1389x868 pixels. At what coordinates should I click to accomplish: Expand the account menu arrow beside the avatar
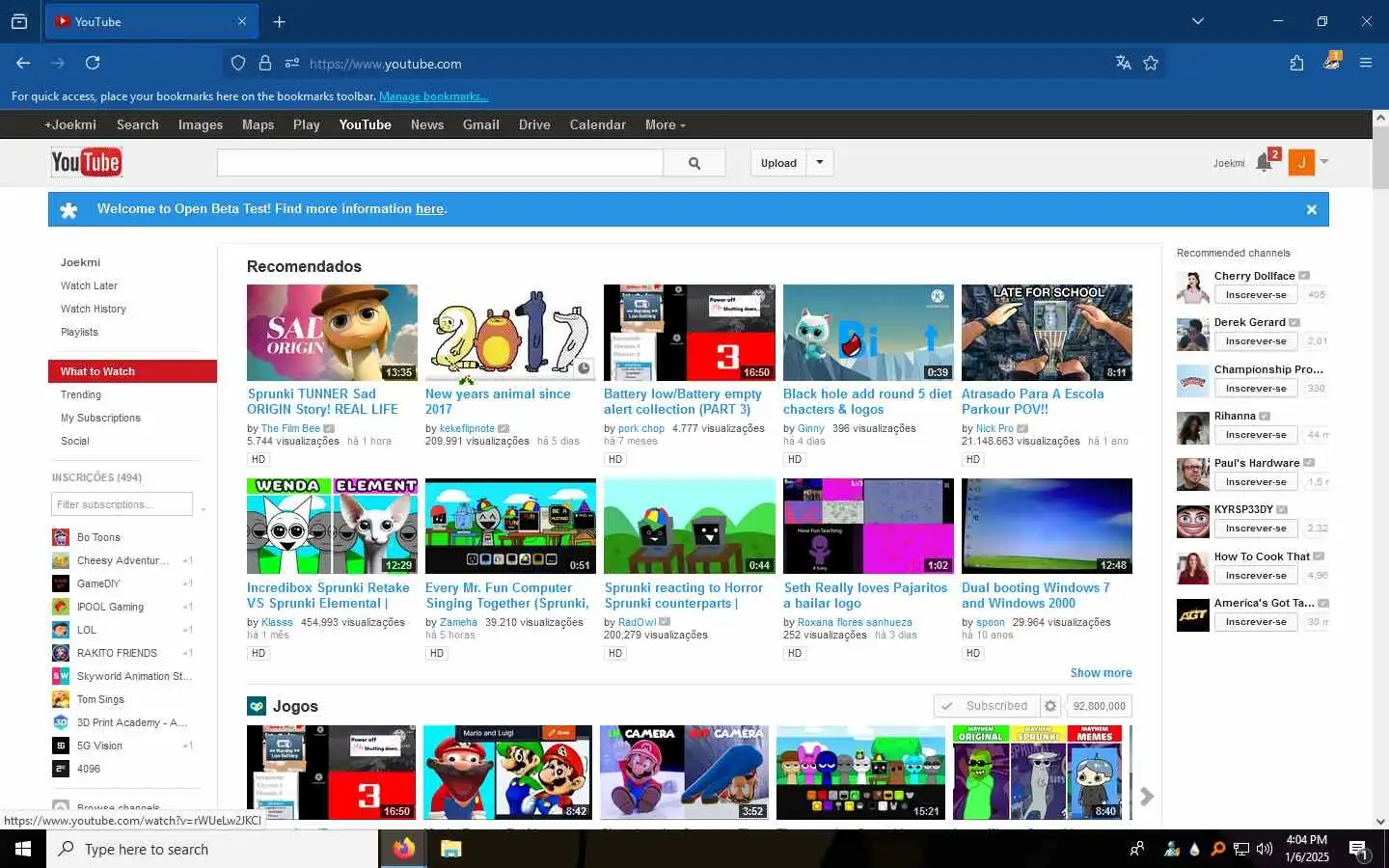(x=1324, y=162)
